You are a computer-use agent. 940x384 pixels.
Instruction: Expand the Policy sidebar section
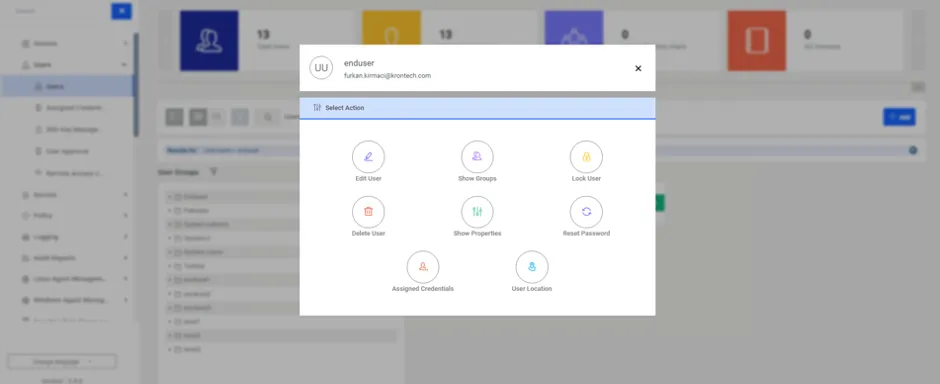(125, 215)
